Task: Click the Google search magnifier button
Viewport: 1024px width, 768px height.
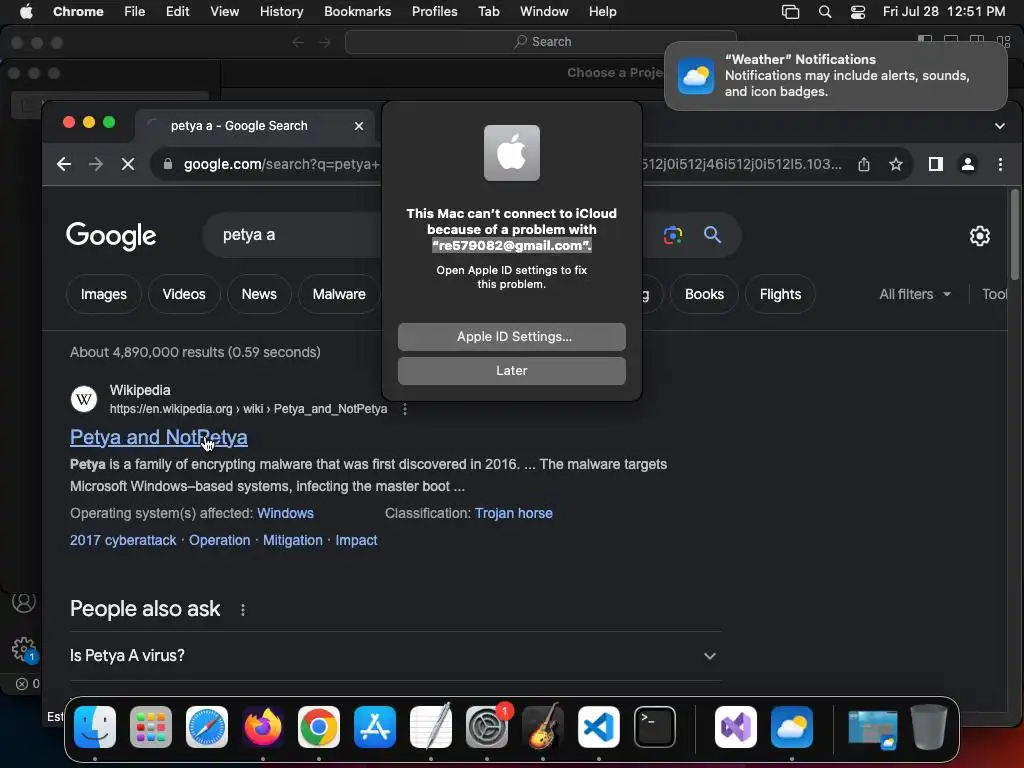Action: pos(712,234)
